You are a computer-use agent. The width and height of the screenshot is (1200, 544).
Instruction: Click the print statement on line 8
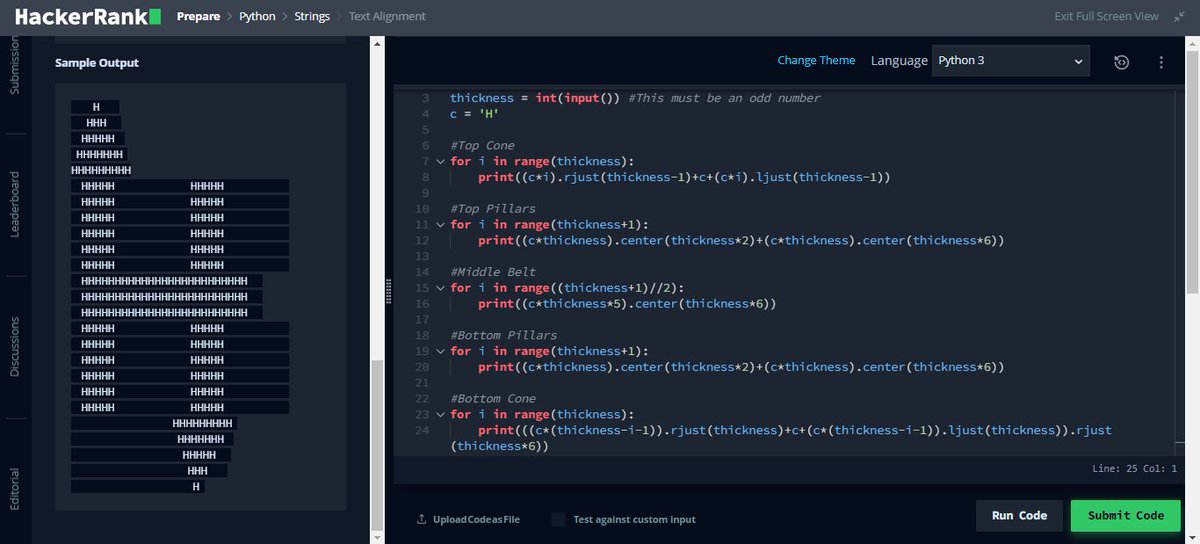[x=684, y=177]
